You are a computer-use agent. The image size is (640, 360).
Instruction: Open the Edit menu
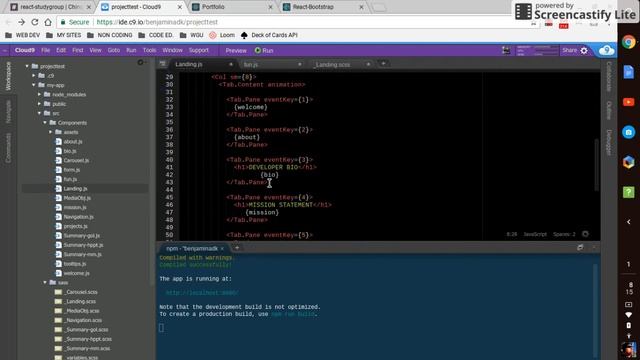pos(61,50)
